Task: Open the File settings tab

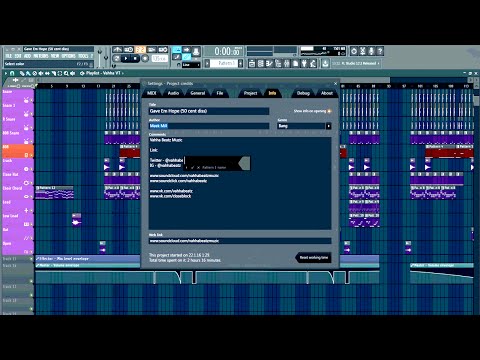Action: click(x=220, y=93)
